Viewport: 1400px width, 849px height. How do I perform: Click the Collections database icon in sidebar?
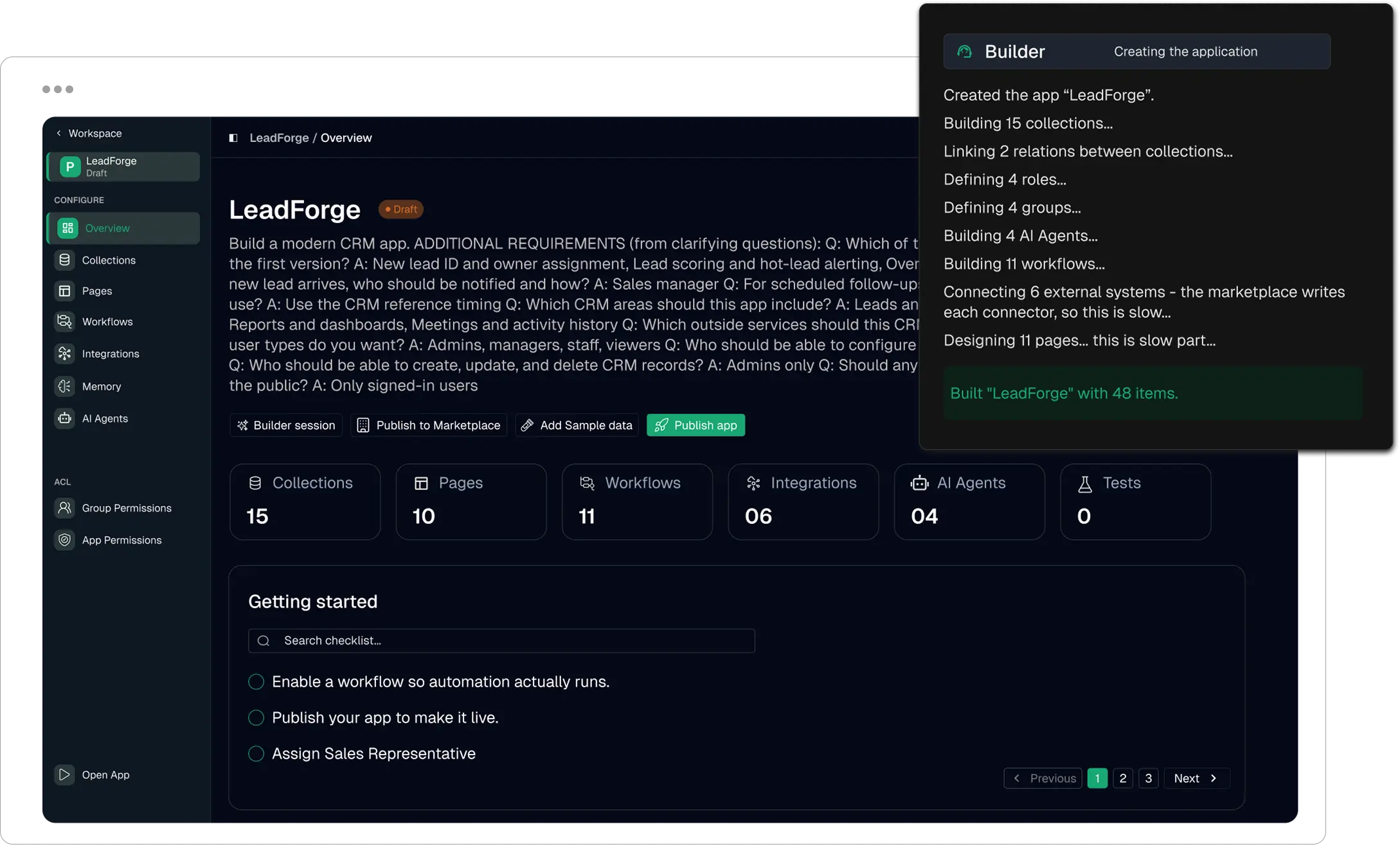(x=64, y=260)
